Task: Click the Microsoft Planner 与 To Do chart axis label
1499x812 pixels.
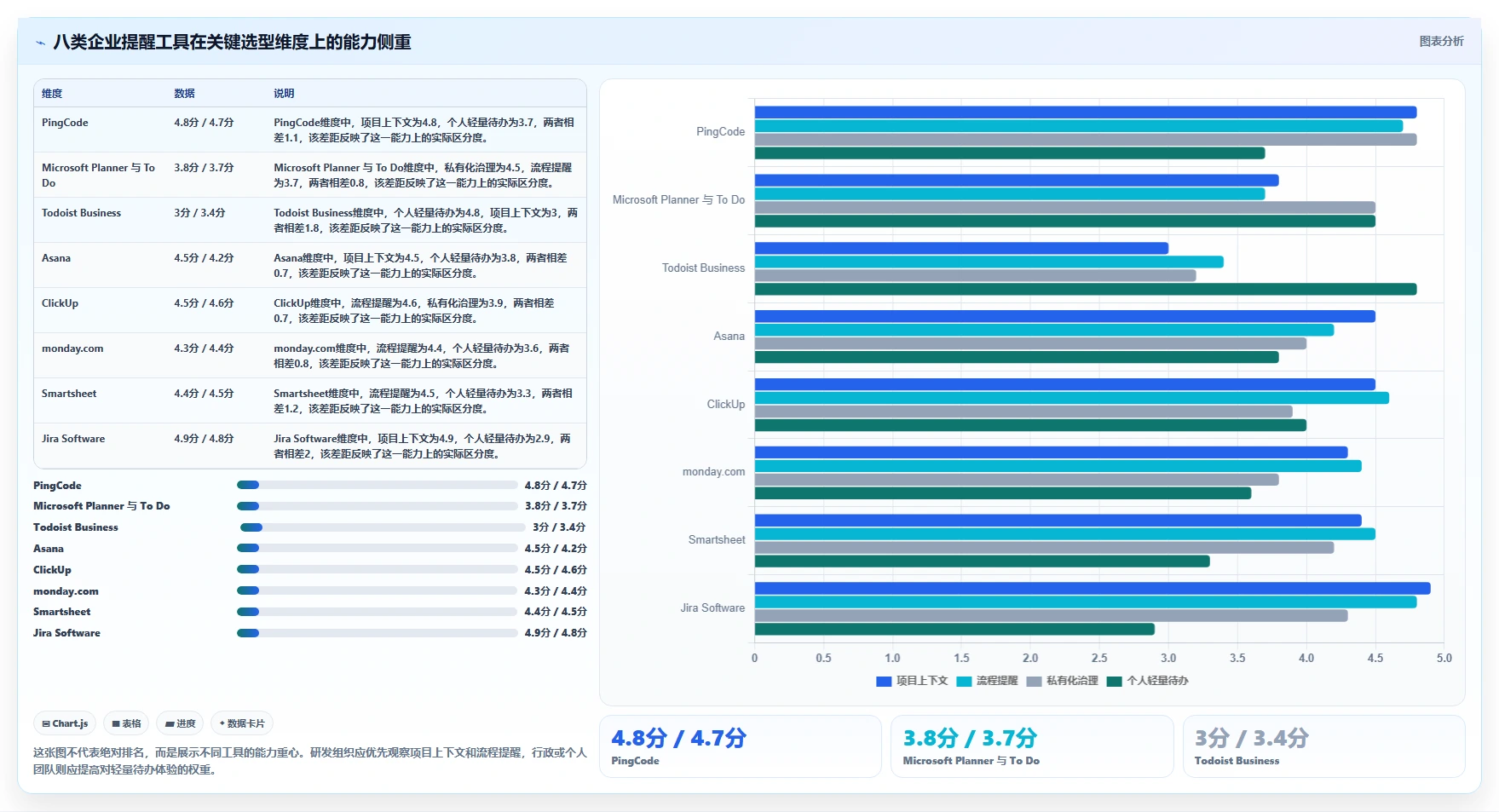Action: point(678,200)
